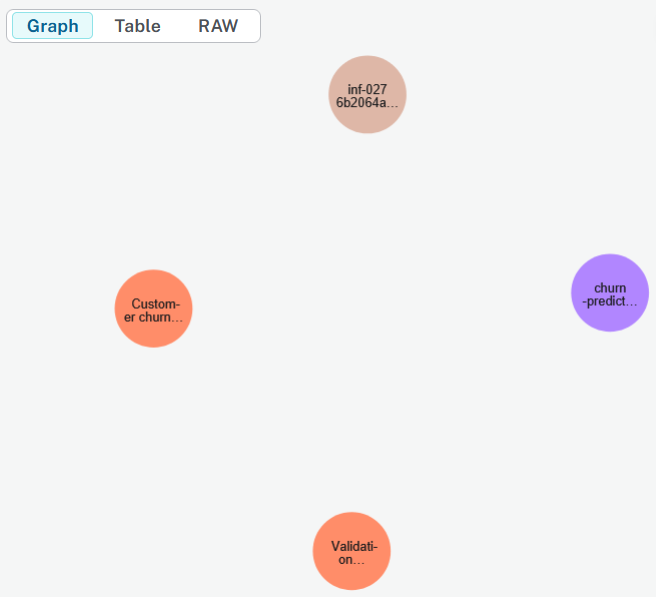Inspect the Customer churn graph node
Screen dimensions: 656x597
click(x=153, y=309)
